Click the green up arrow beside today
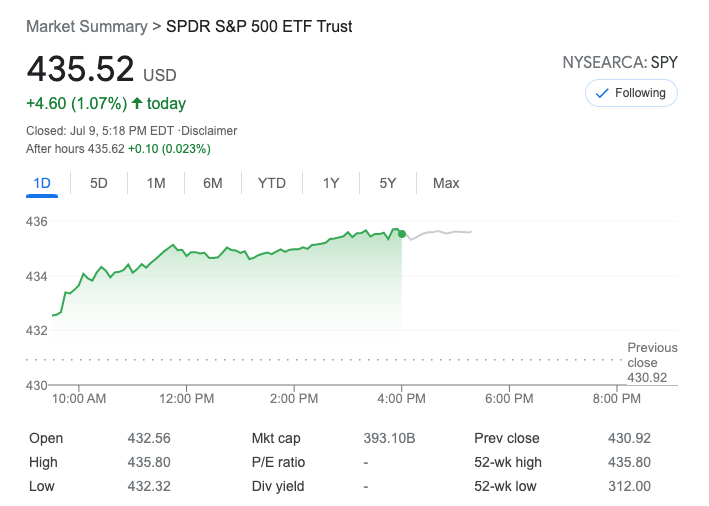The width and height of the screenshot is (709, 506). tap(137, 104)
